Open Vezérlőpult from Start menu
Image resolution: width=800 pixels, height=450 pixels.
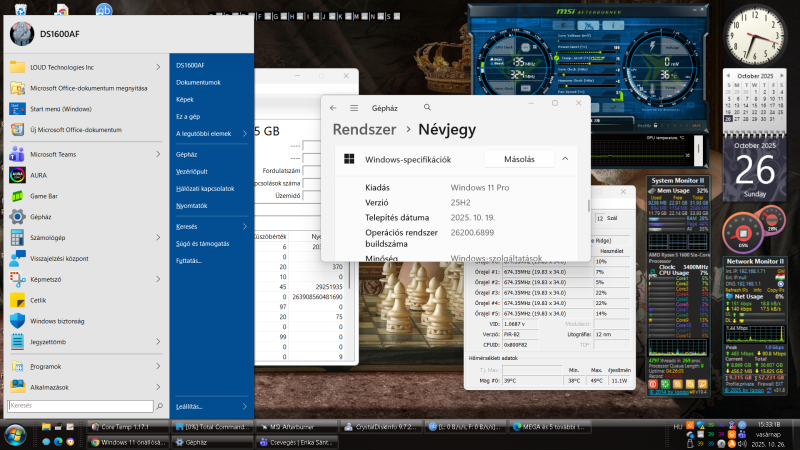191,171
